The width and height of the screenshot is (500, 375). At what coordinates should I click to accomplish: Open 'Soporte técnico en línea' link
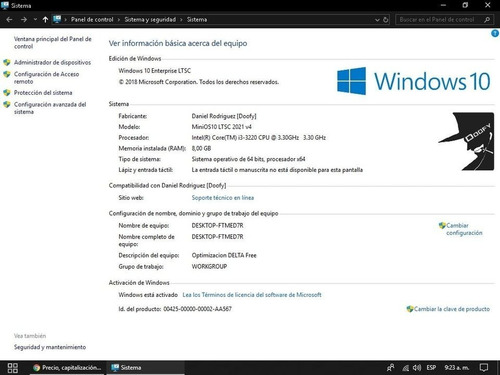(223, 198)
